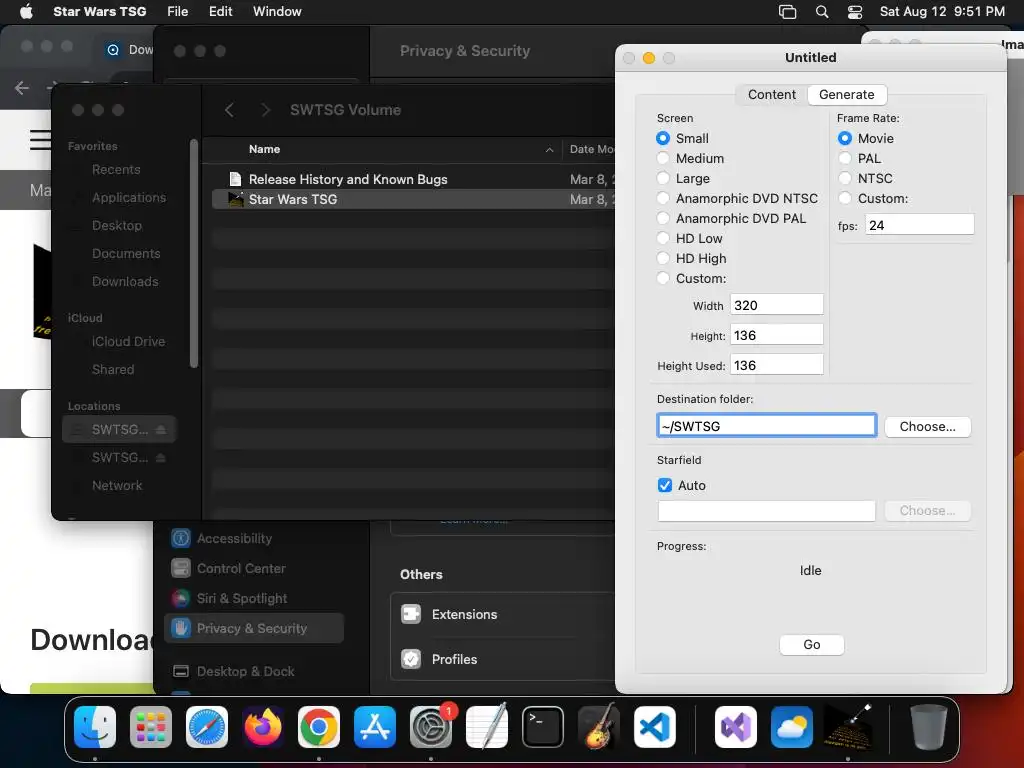The height and width of the screenshot is (768, 1024).
Task: Launch Google Chrome from the Dock
Action: (319, 727)
